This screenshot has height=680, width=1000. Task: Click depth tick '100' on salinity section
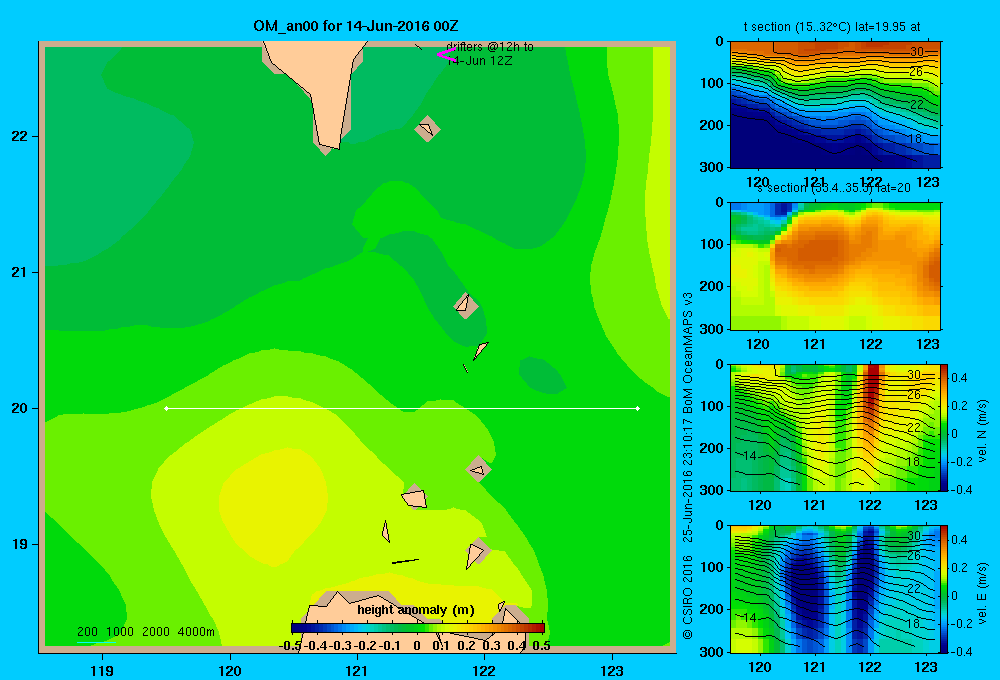(713, 244)
